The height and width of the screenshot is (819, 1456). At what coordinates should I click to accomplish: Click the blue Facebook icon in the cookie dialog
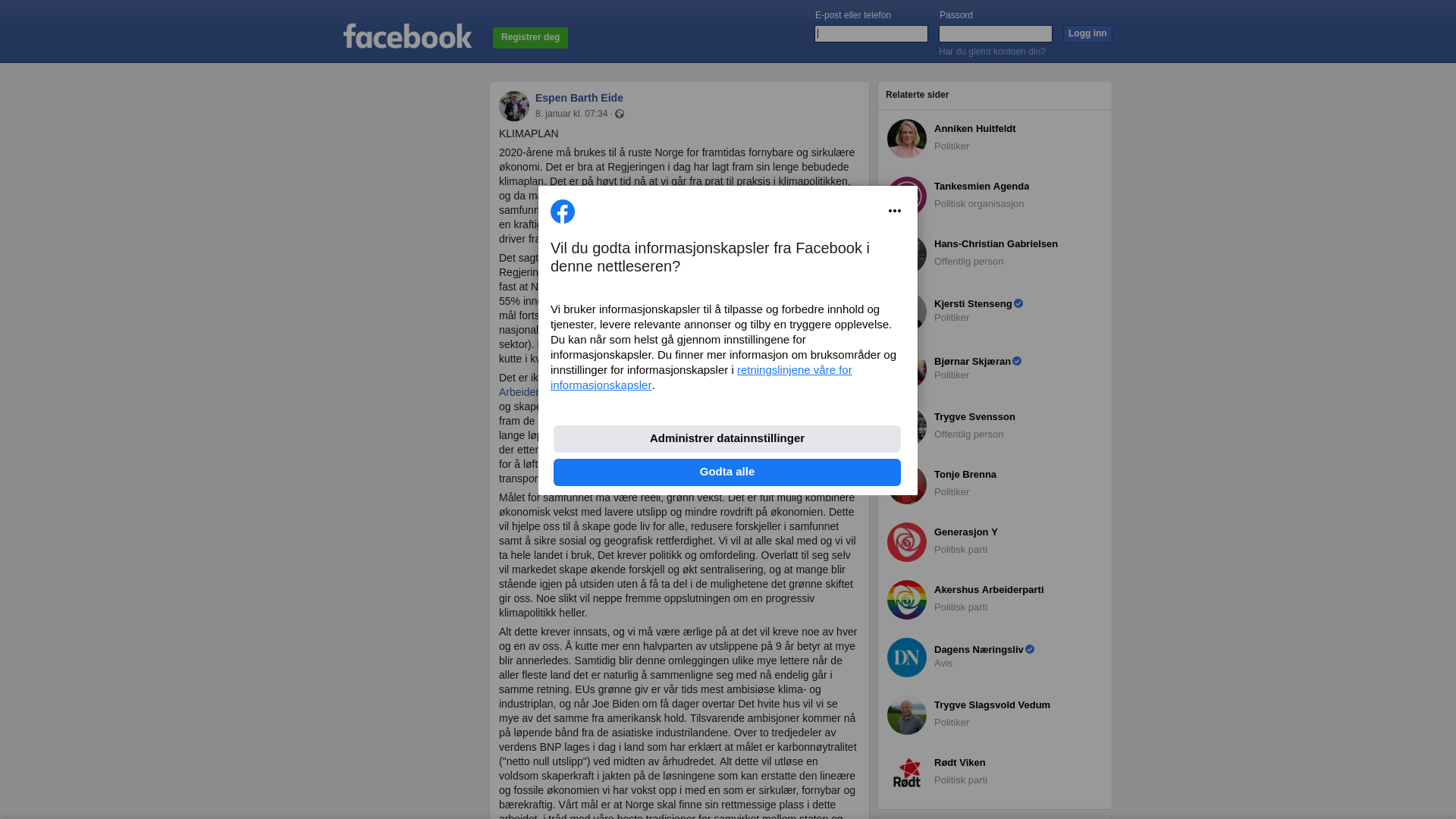coord(563,212)
